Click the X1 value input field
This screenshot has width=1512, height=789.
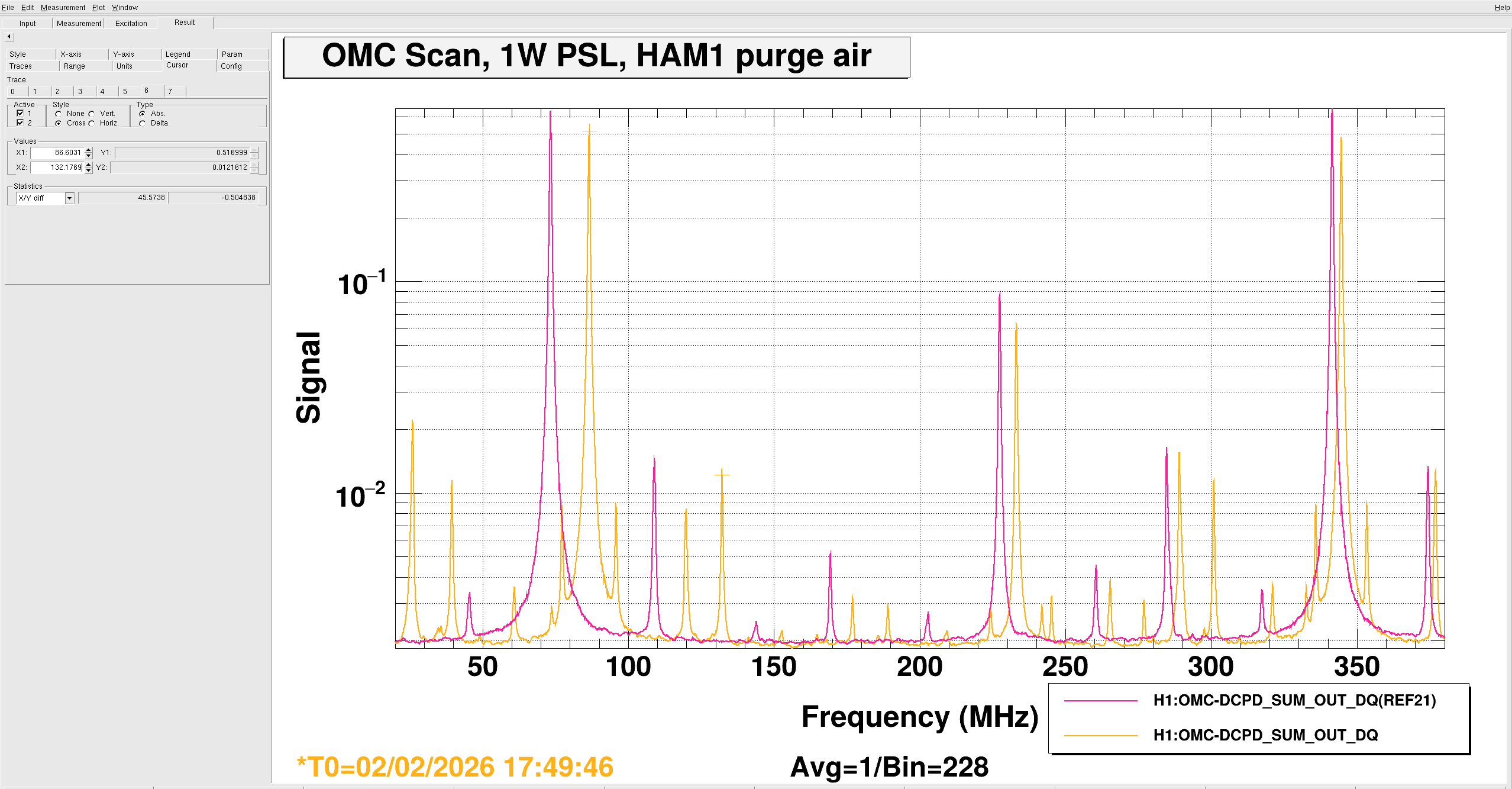(57, 153)
